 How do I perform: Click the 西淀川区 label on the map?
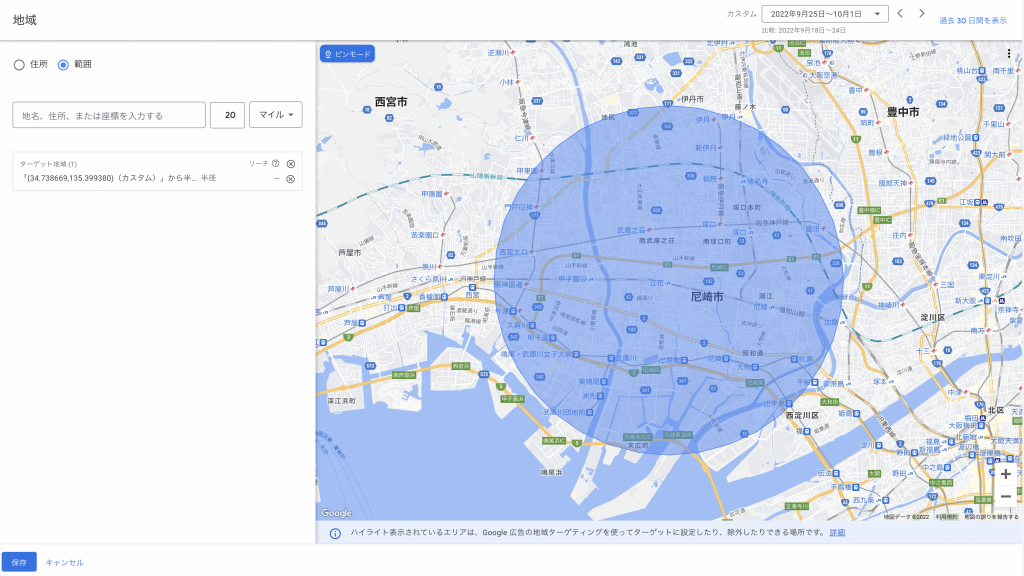[x=802, y=415]
